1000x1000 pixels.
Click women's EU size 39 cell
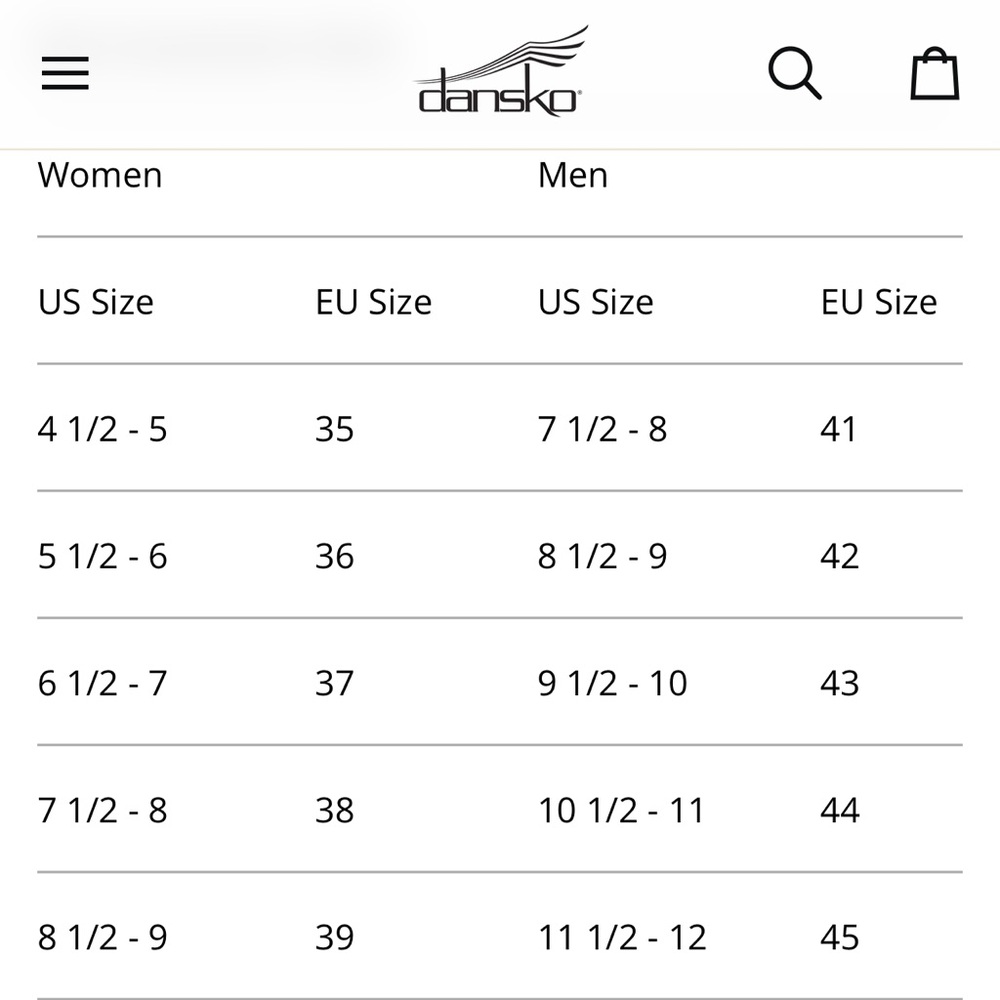[334, 937]
